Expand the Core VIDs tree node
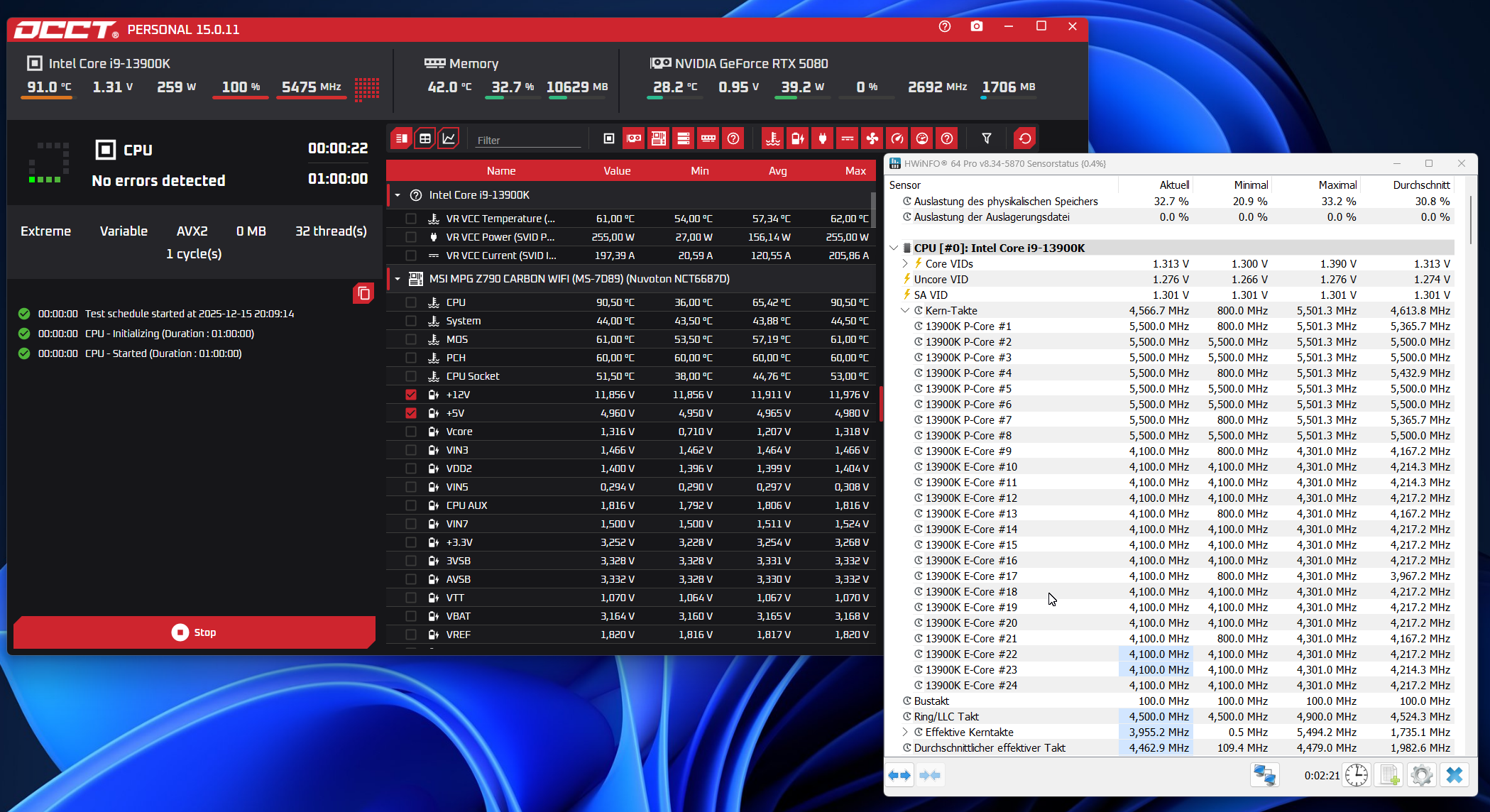 coord(905,263)
